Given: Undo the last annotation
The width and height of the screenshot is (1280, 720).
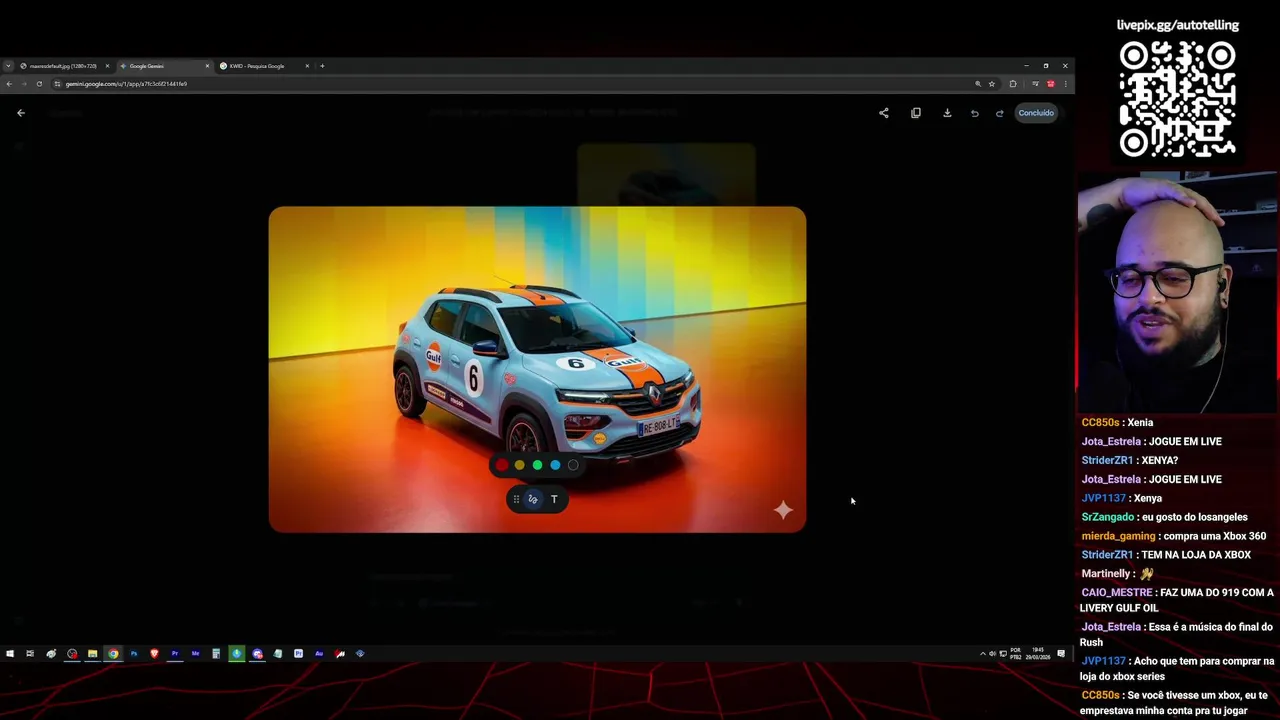Looking at the screenshot, I should (974, 113).
